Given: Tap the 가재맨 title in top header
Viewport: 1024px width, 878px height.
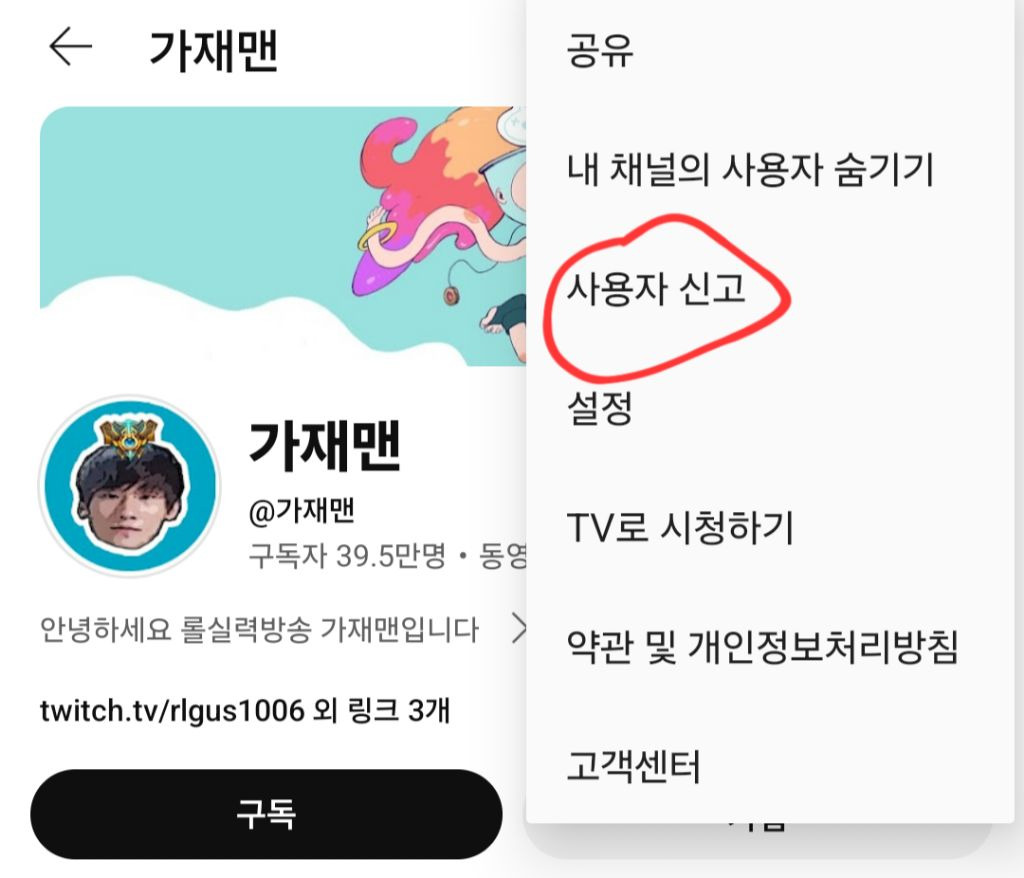Looking at the screenshot, I should coord(214,50).
